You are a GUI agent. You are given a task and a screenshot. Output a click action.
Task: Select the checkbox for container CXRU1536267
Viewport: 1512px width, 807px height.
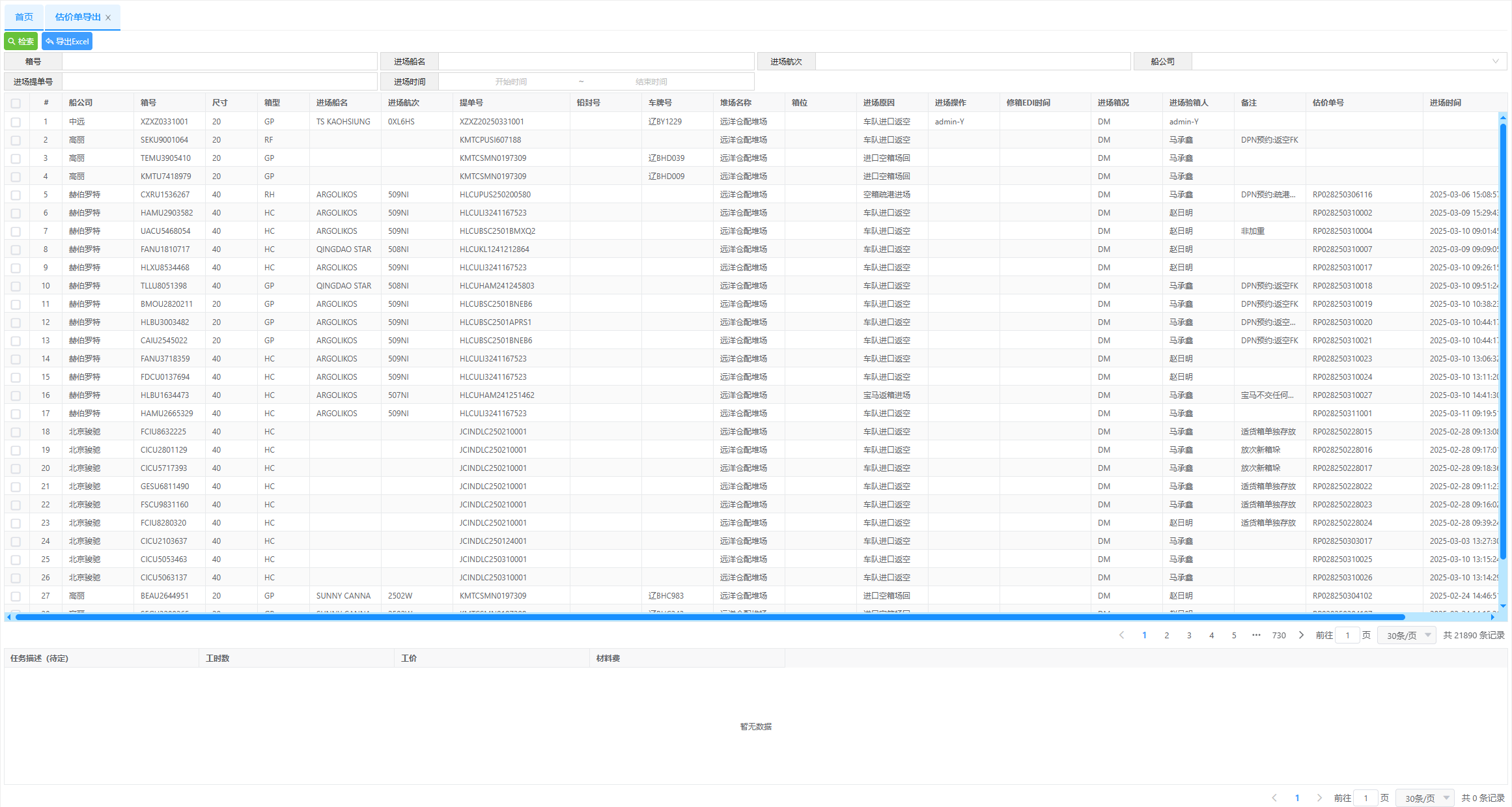coord(16,195)
